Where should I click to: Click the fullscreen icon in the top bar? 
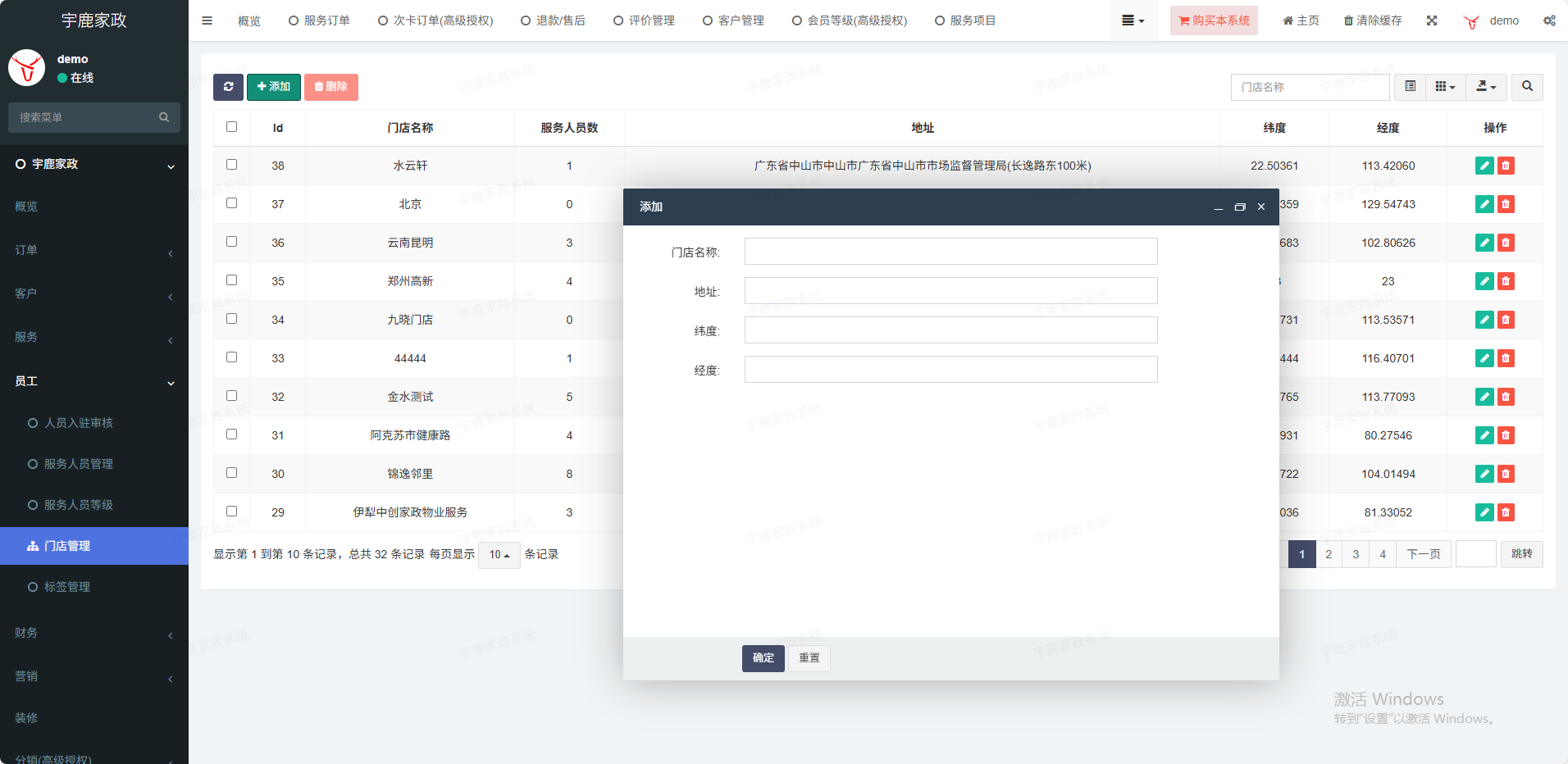click(x=1432, y=20)
